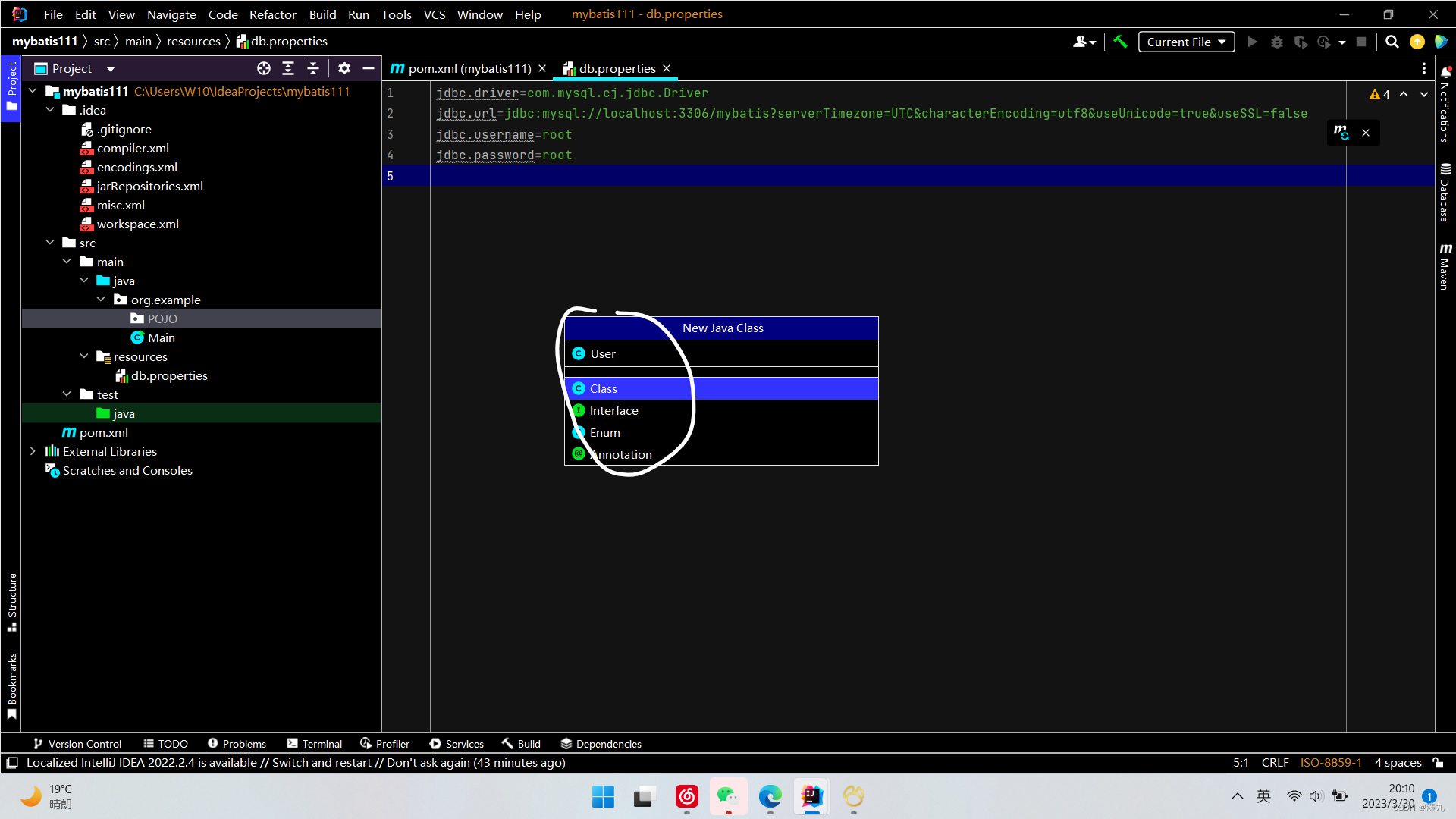Toggle read-only lock icon in status bar

(x=1438, y=762)
